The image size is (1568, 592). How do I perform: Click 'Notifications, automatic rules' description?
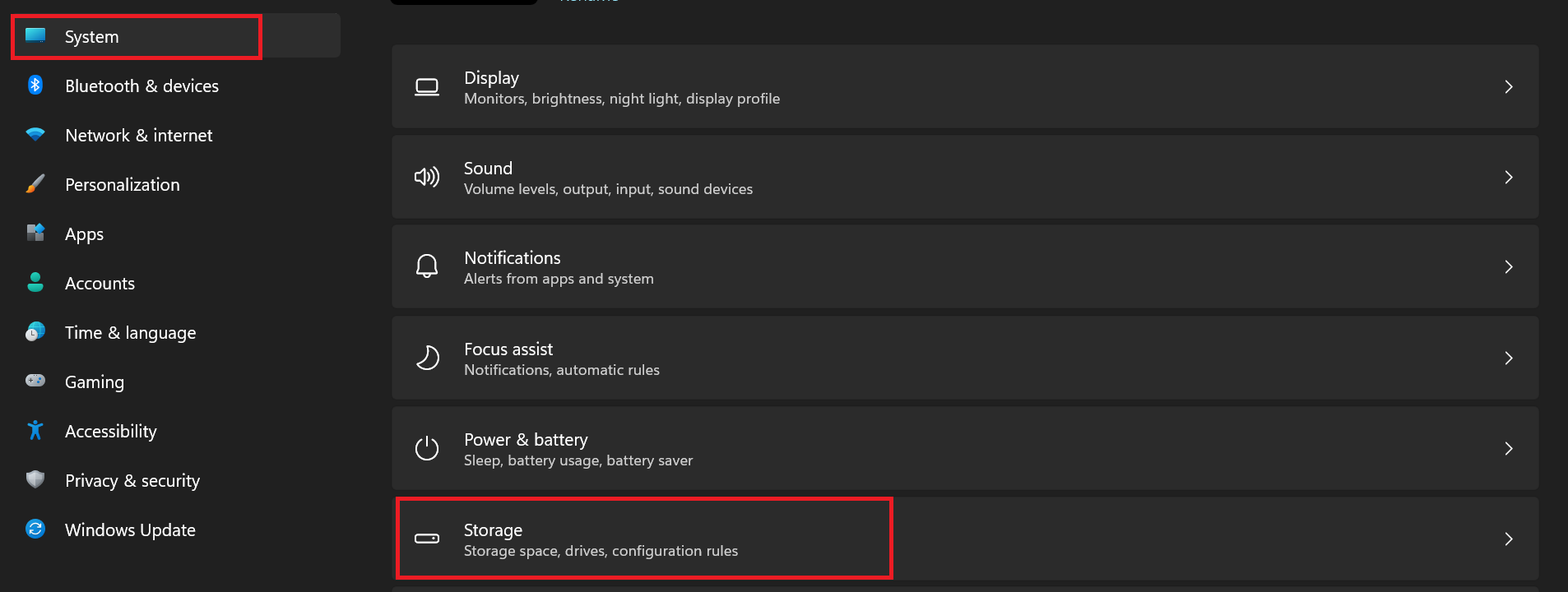(562, 370)
